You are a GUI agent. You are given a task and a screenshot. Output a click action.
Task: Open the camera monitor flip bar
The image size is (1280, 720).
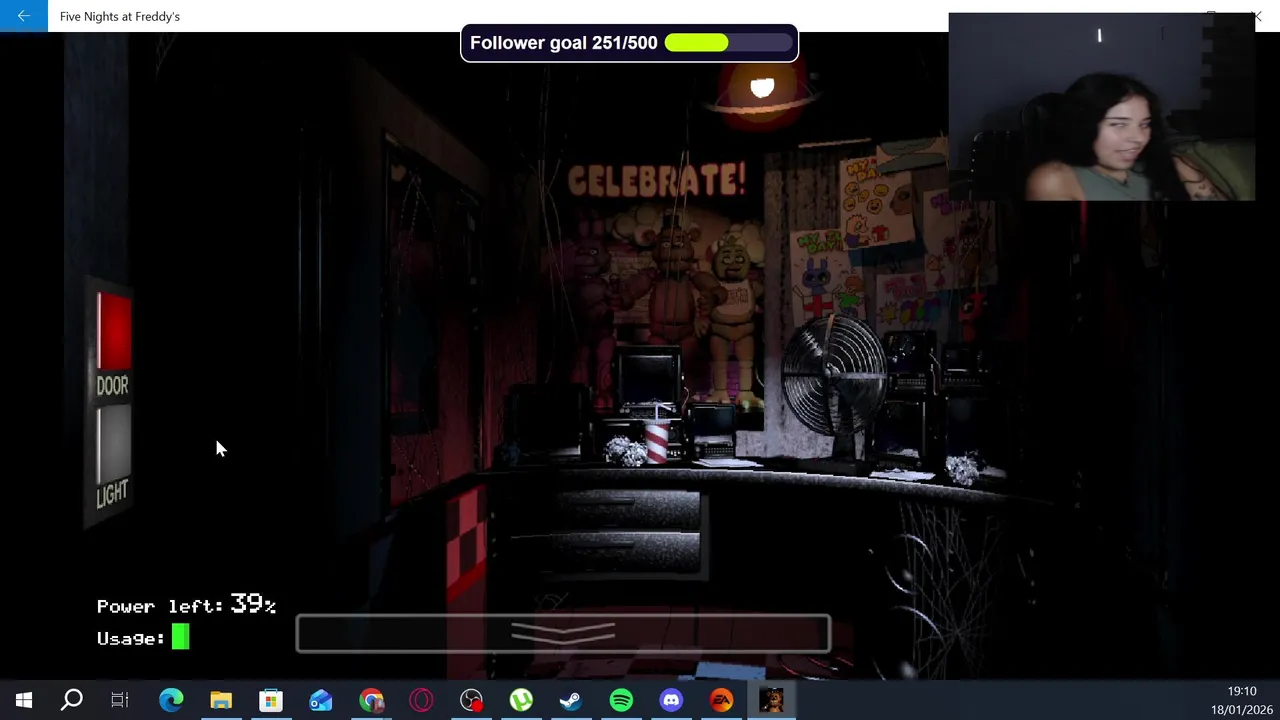coord(563,634)
